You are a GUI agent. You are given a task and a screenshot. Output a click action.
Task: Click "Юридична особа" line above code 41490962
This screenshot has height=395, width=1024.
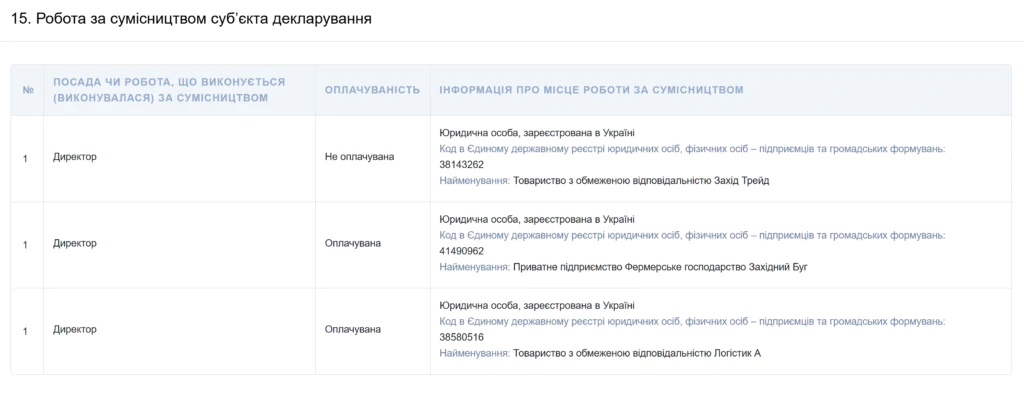[x=537, y=219]
